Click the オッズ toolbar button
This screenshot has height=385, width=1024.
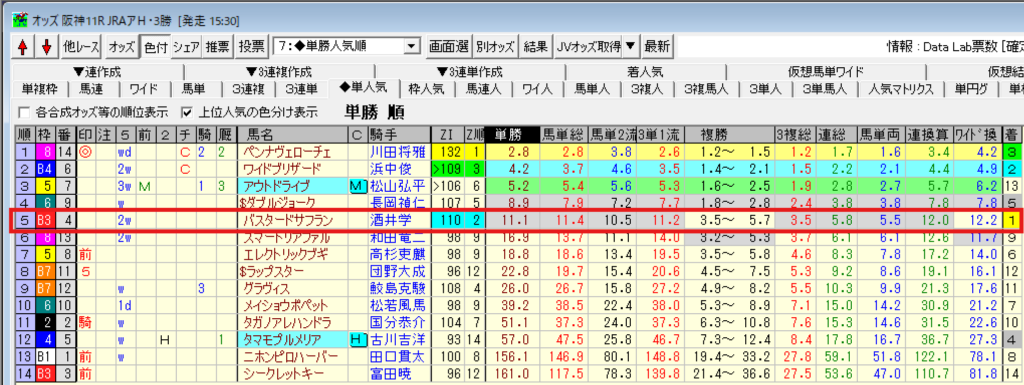pos(122,46)
